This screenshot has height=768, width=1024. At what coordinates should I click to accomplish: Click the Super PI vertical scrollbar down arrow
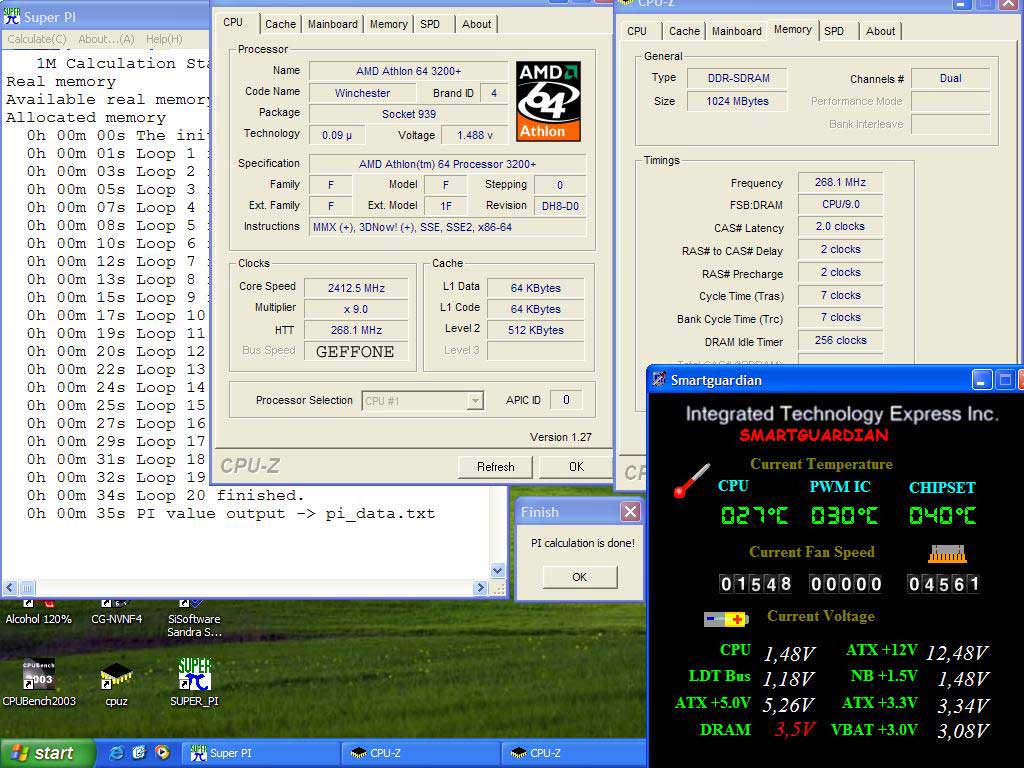498,571
